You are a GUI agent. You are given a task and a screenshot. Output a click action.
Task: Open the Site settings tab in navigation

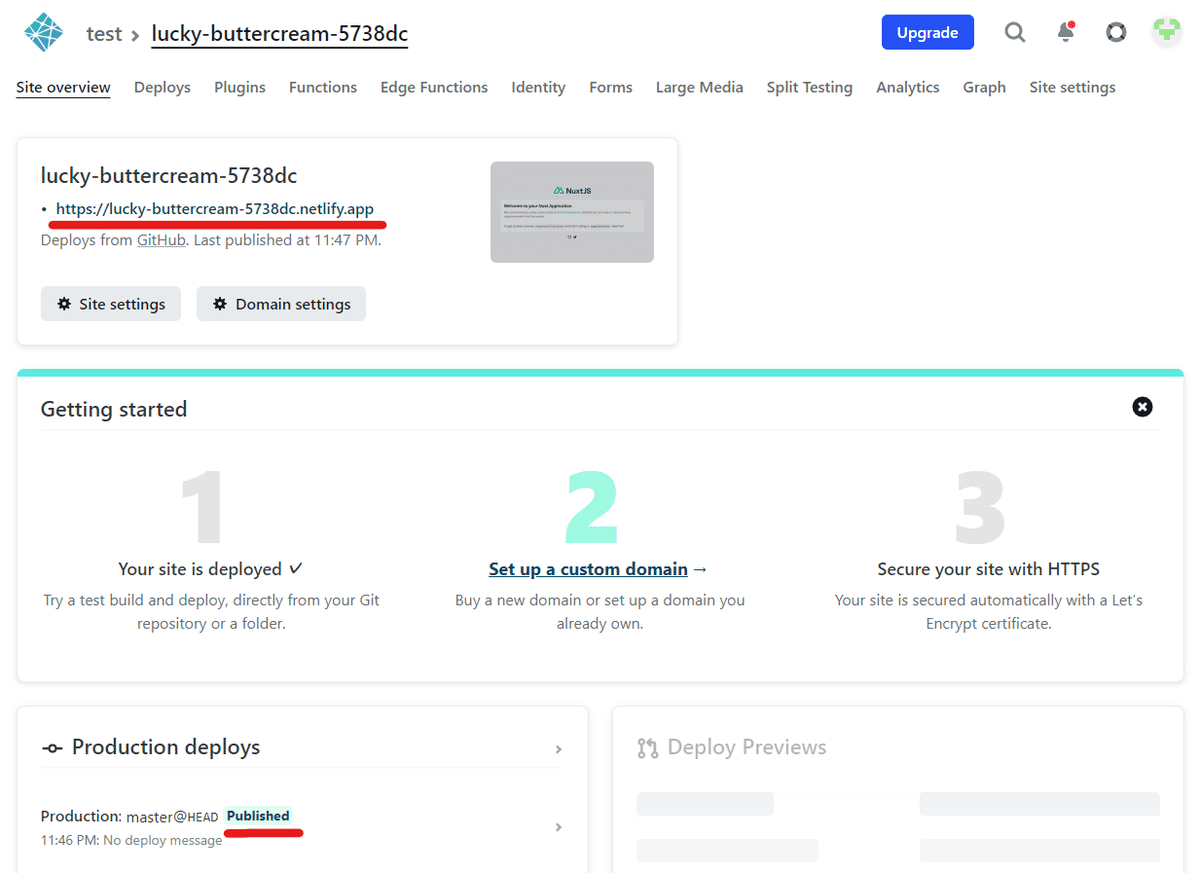point(1072,87)
